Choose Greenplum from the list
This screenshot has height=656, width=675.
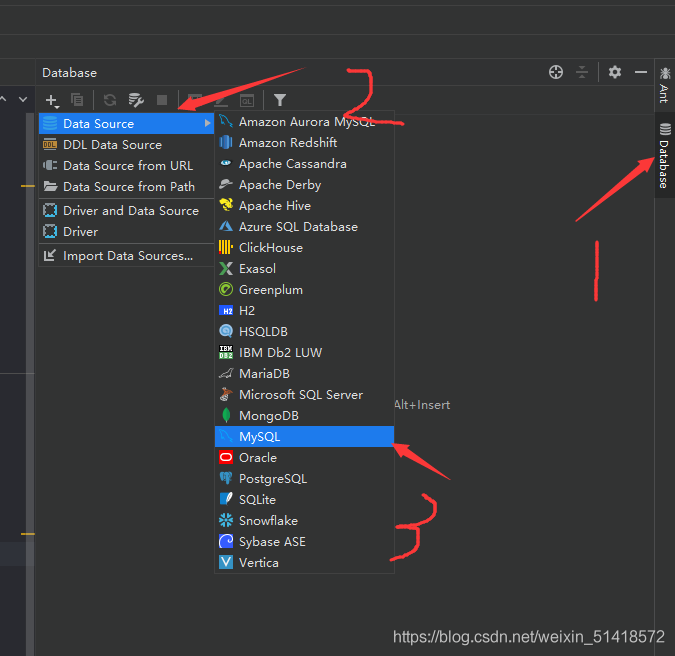click(x=304, y=290)
